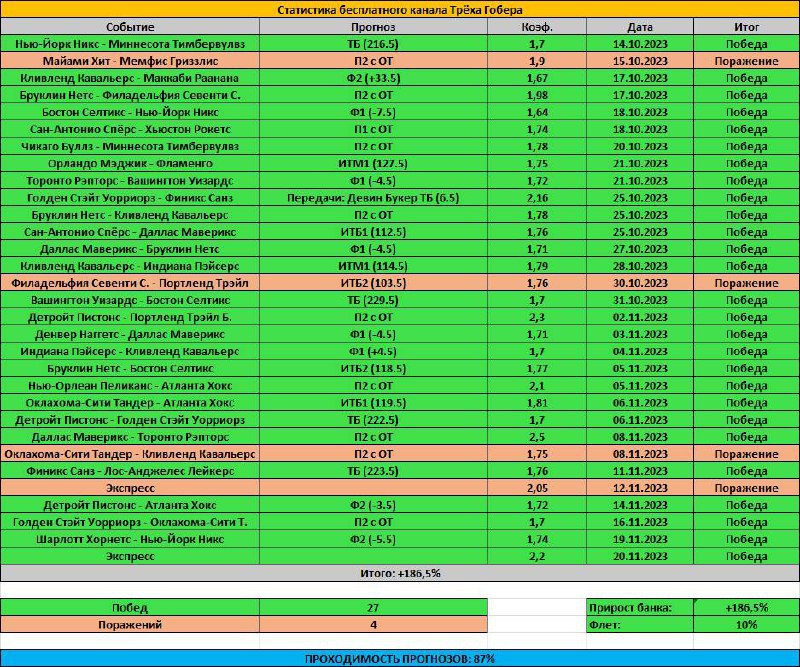The height and width of the screenshot is (667, 800).
Task: Select the date cell "27.10.2023"
Action: (640, 249)
